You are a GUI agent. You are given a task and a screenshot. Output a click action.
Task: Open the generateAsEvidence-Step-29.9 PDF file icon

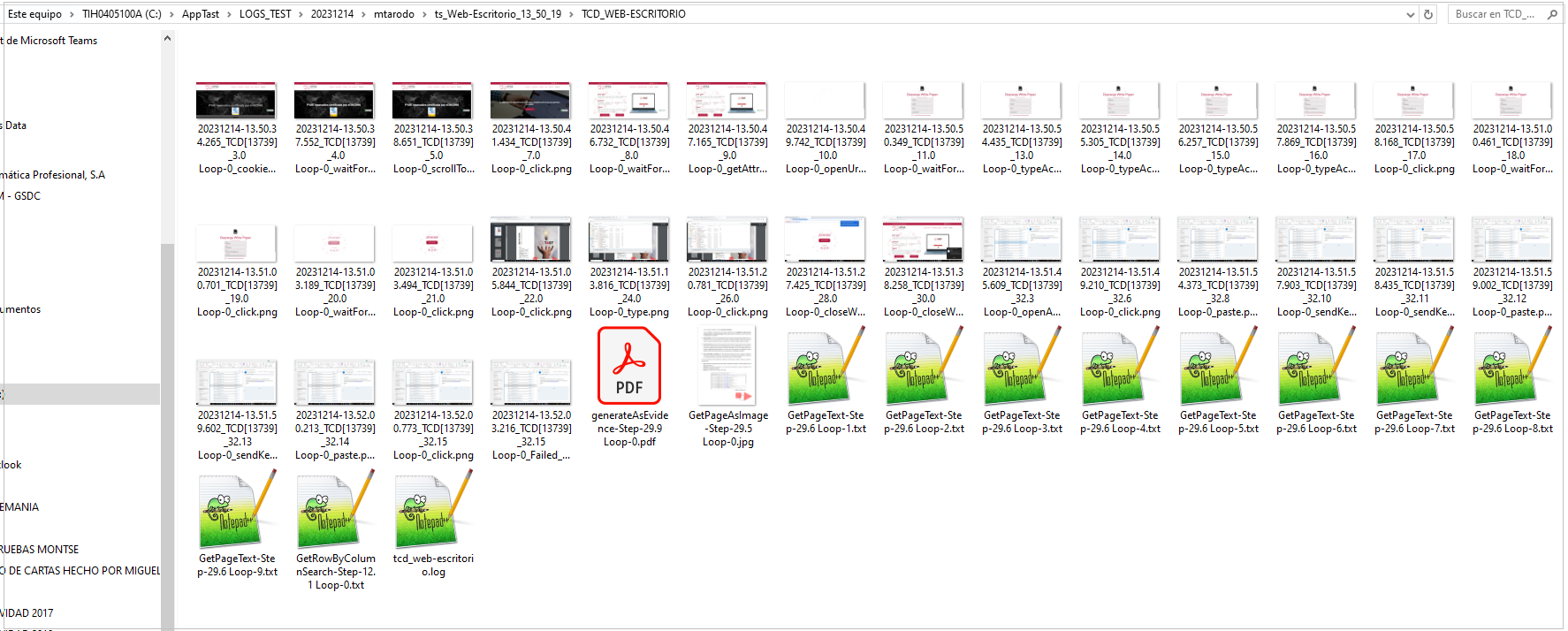pos(628,366)
